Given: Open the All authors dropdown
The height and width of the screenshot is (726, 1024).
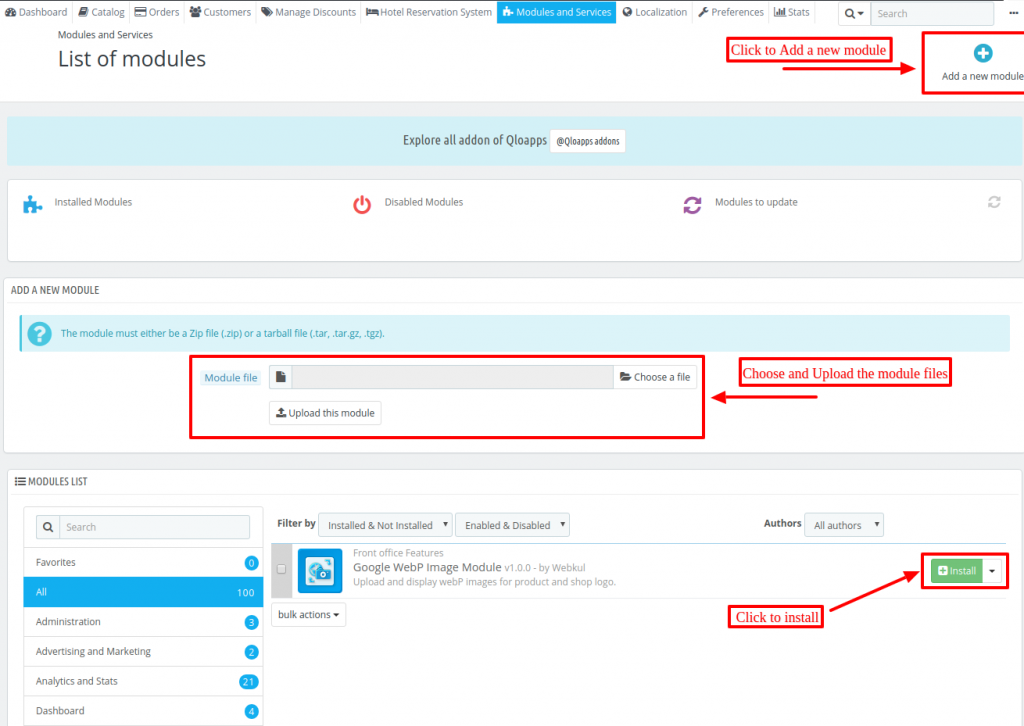Looking at the screenshot, I should (x=844, y=525).
